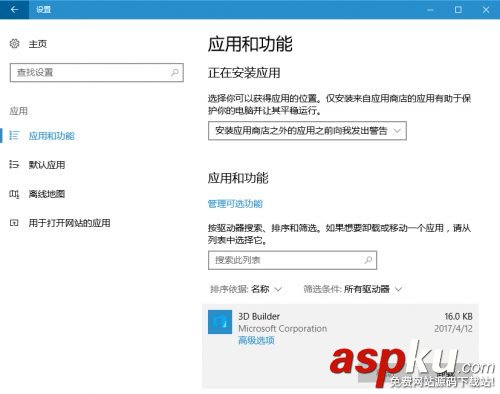Viewport: 500px width, 394px height.
Task: Focus the 查找设置 search field
Action: tap(97, 72)
